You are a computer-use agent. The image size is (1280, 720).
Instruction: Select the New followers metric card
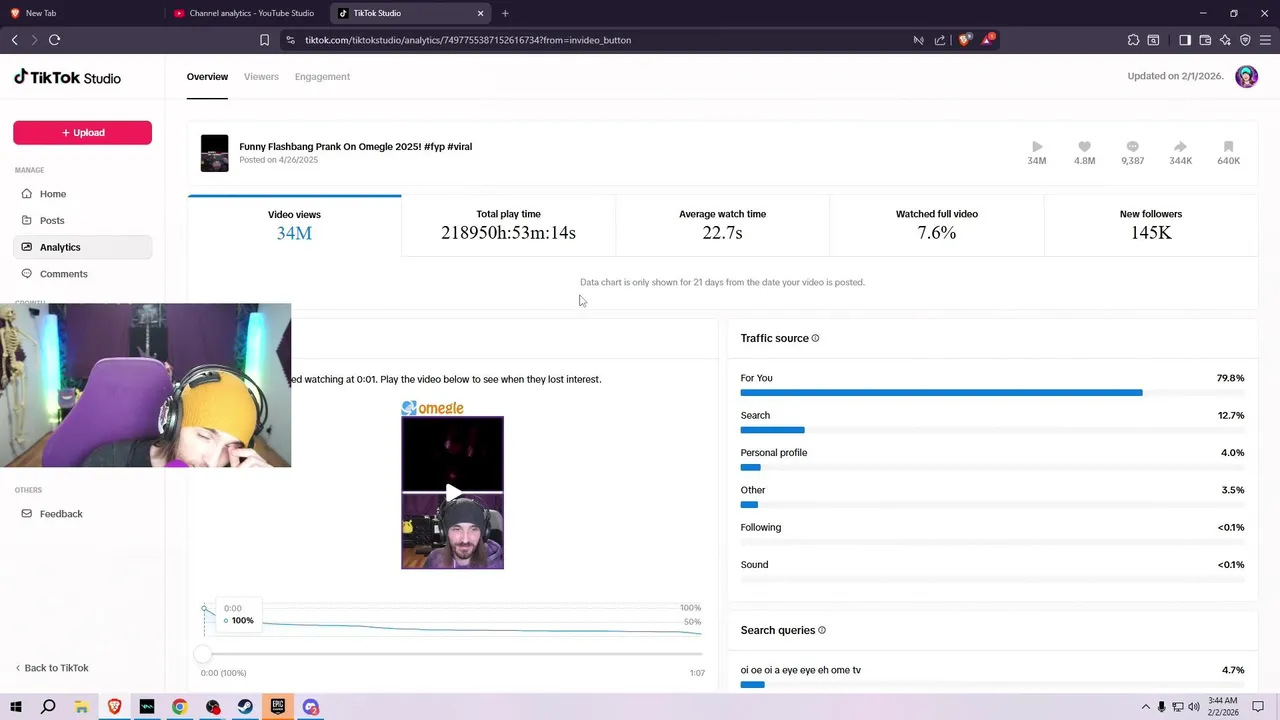[x=1151, y=226]
